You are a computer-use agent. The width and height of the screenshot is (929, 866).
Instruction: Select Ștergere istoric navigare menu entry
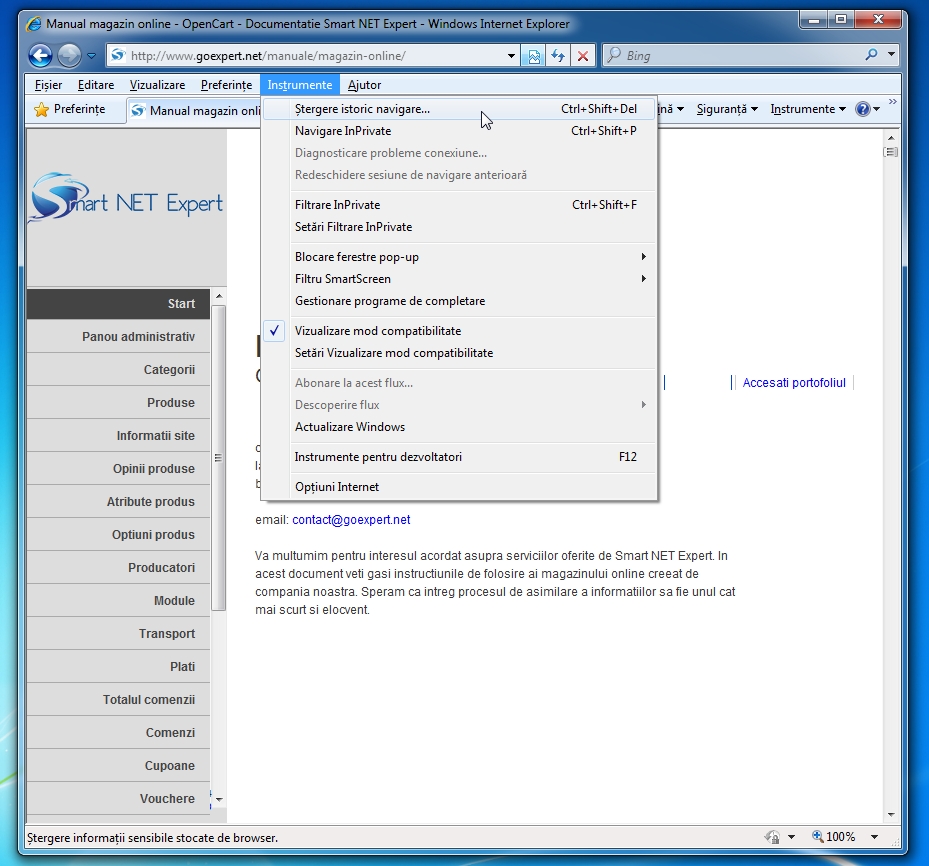(362, 109)
